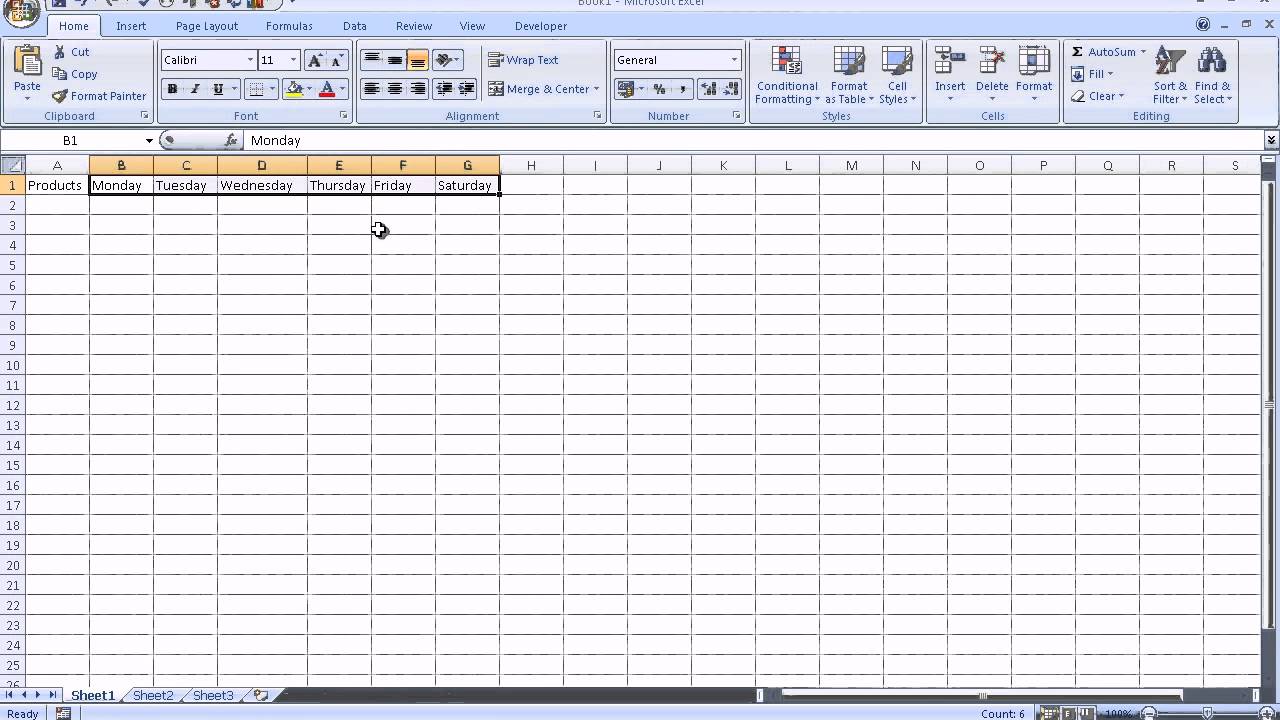Viewport: 1280px width, 720px height.
Task: Open Format as Table gallery
Action: [849, 75]
